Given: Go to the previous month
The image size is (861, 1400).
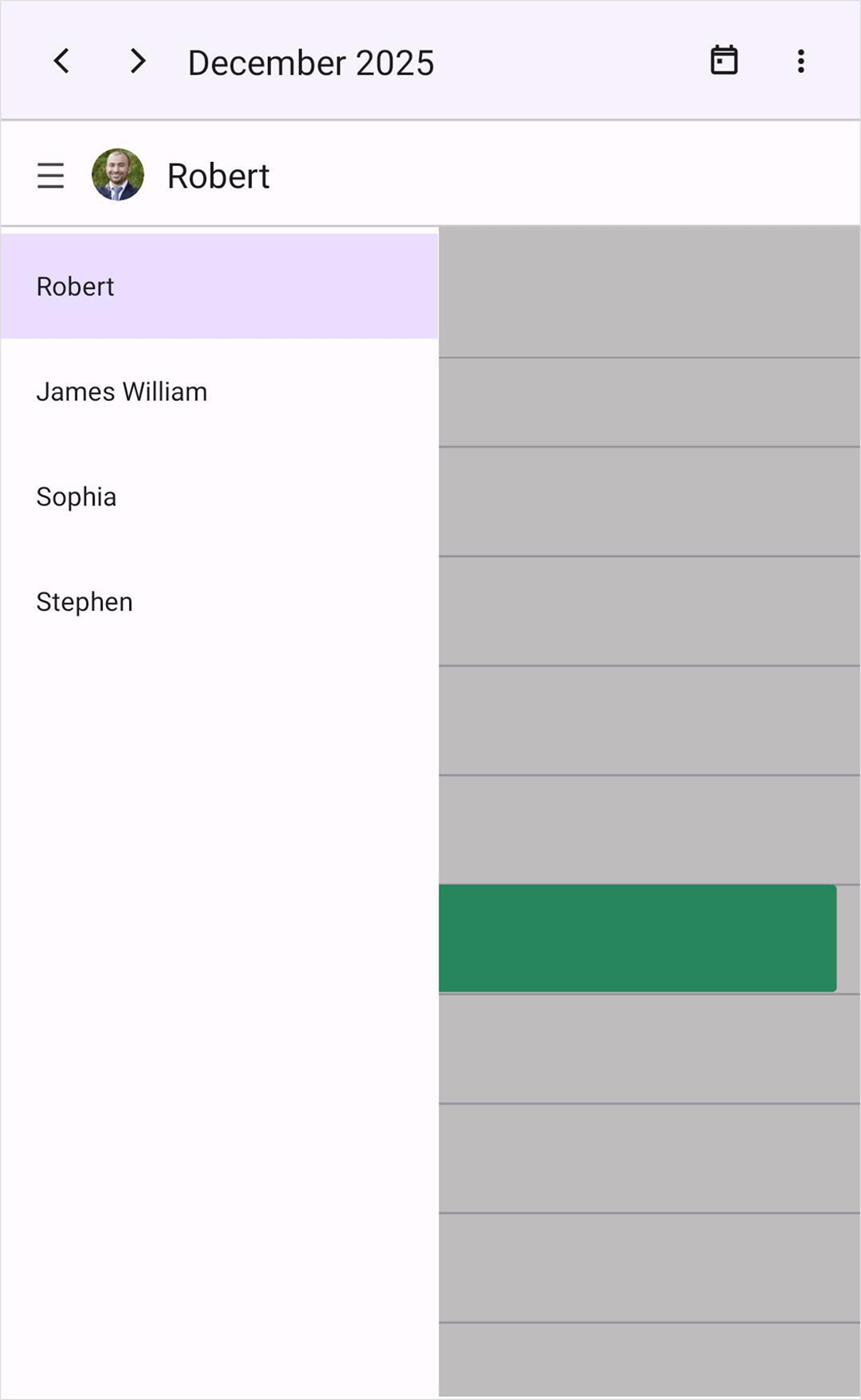Looking at the screenshot, I should [61, 61].
